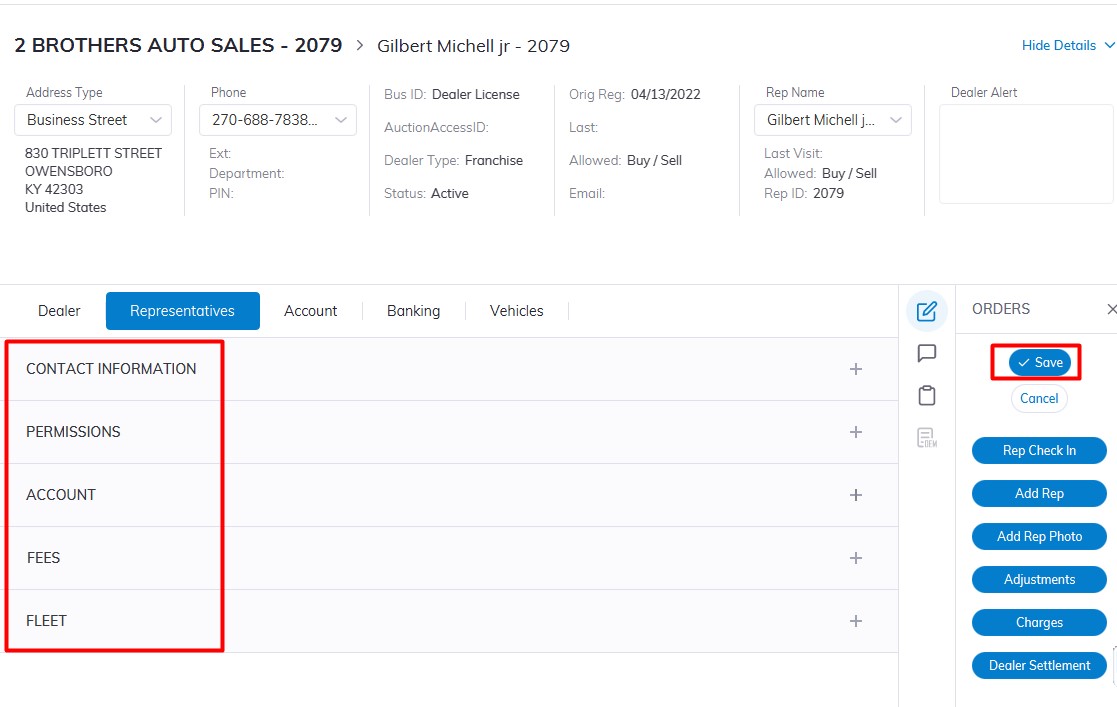Open the Address Type dropdown
1117x707 pixels.
pyautogui.click(x=93, y=120)
